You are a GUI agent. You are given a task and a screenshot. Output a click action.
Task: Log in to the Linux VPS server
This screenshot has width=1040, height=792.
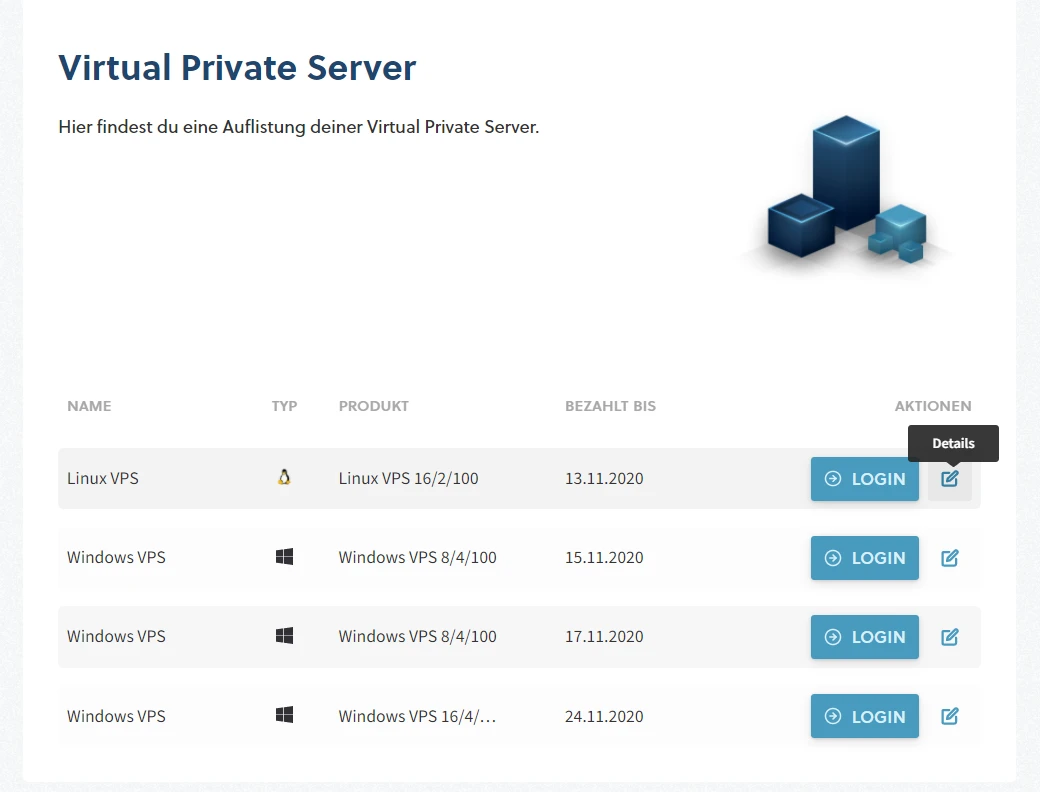pyautogui.click(x=864, y=479)
